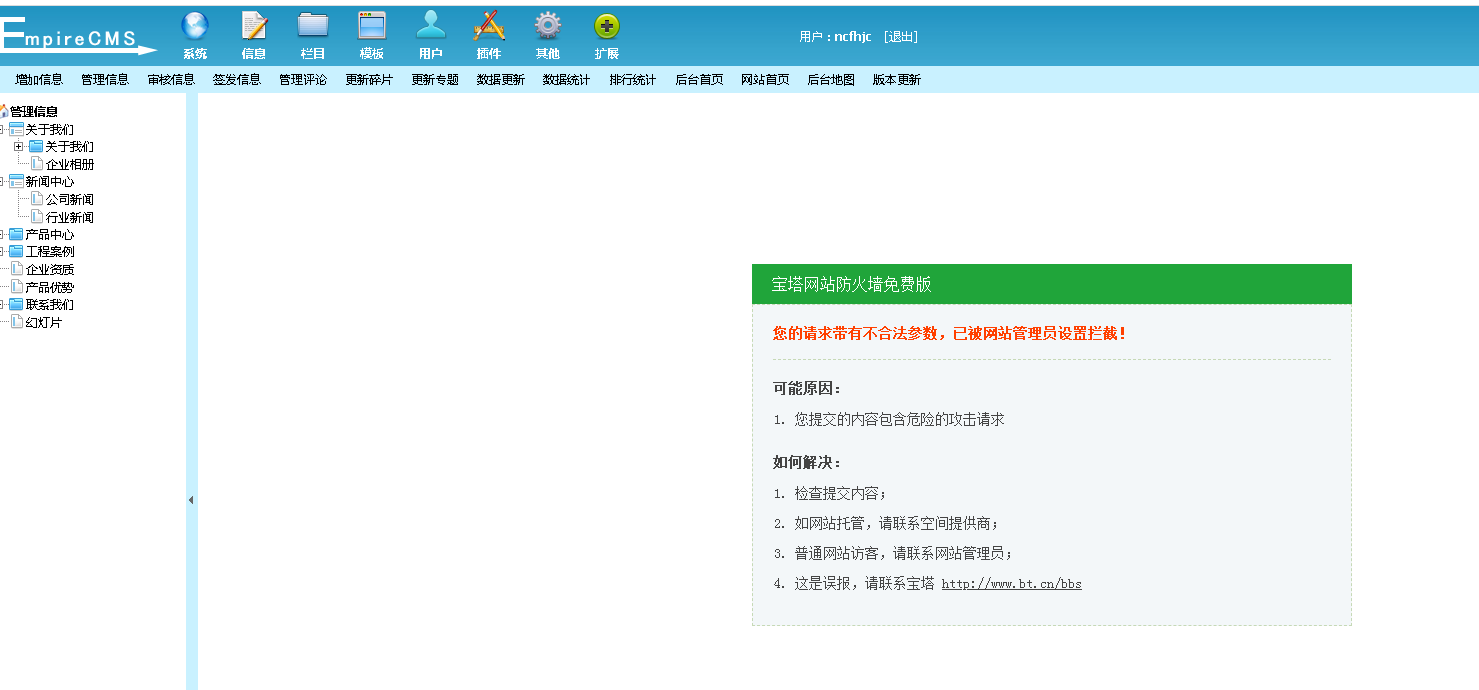Screen dimensions: 1479x690
Task: Select 审核信息 in the submenu bar
Action: click(x=171, y=80)
